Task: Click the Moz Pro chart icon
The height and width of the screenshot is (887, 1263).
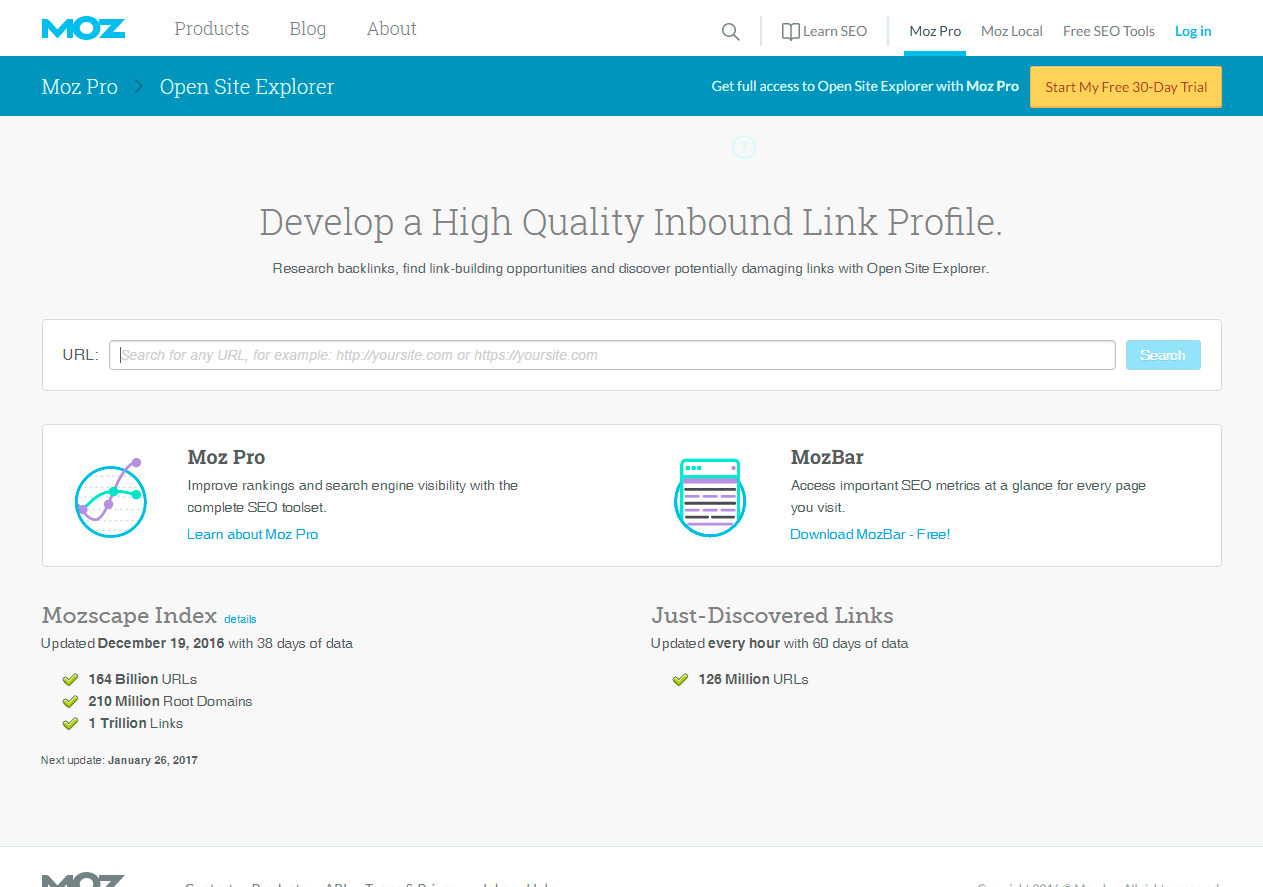Action: point(111,498)
